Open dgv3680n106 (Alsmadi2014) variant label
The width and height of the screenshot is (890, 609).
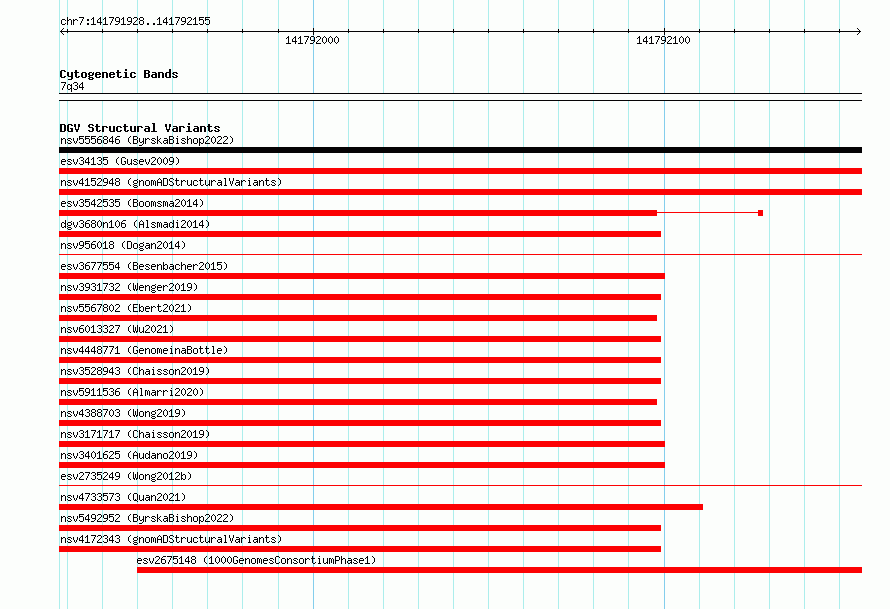[135, 224]
